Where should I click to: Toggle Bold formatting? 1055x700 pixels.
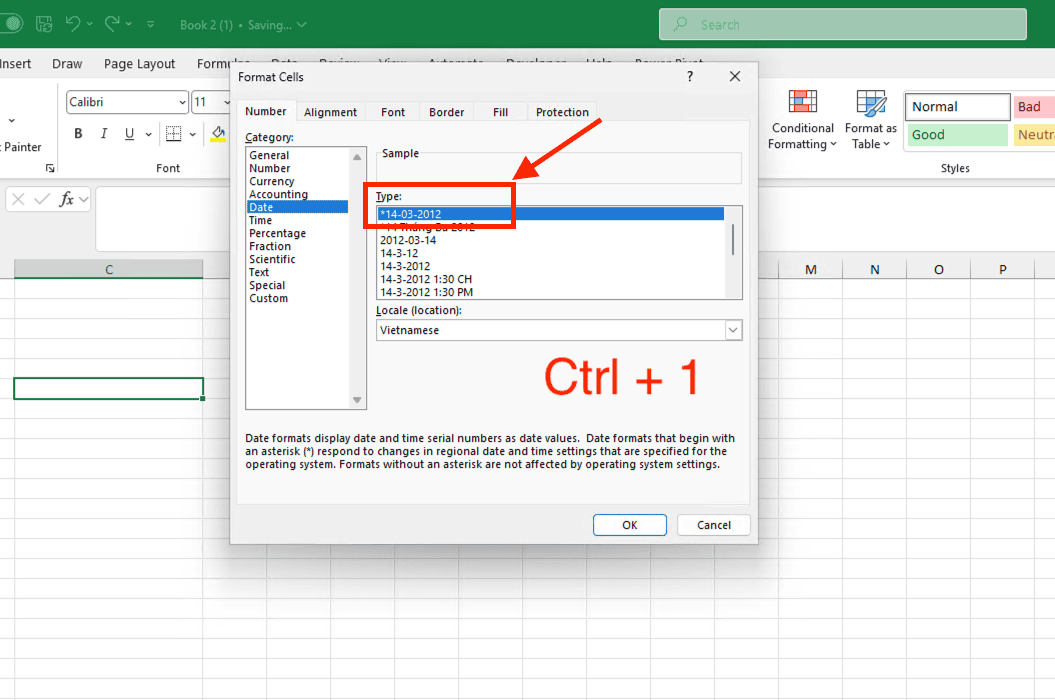(78, 133)
